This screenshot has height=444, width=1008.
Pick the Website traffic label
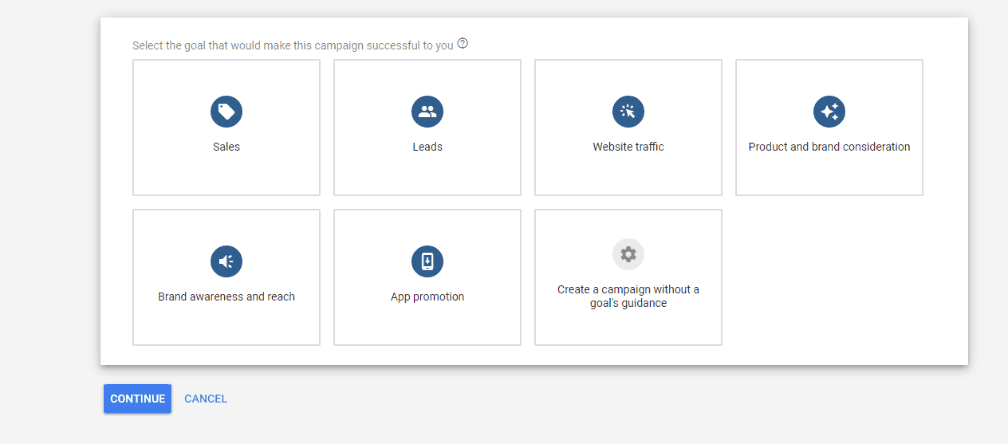(628, 147)
